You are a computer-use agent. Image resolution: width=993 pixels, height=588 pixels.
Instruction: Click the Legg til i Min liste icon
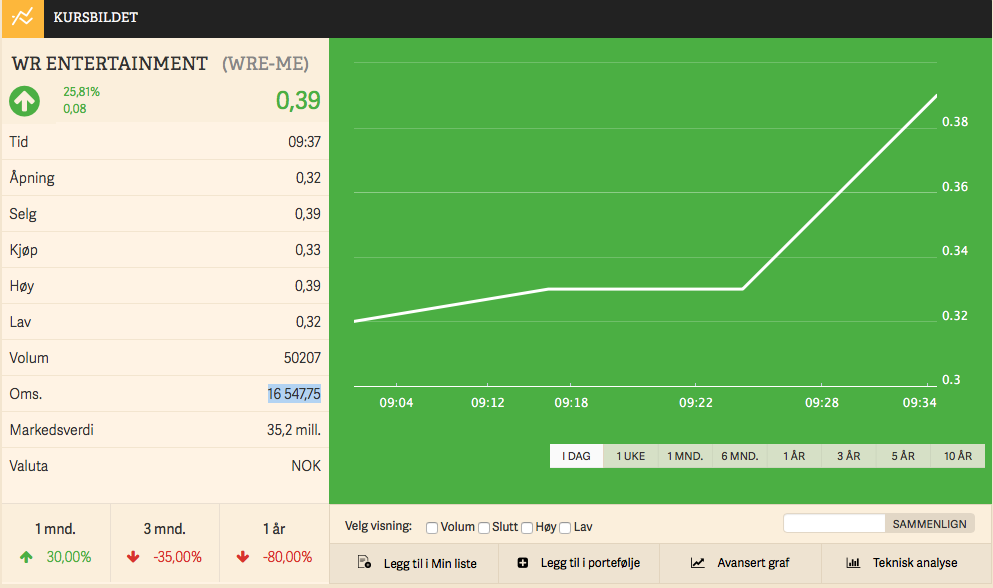364,562
